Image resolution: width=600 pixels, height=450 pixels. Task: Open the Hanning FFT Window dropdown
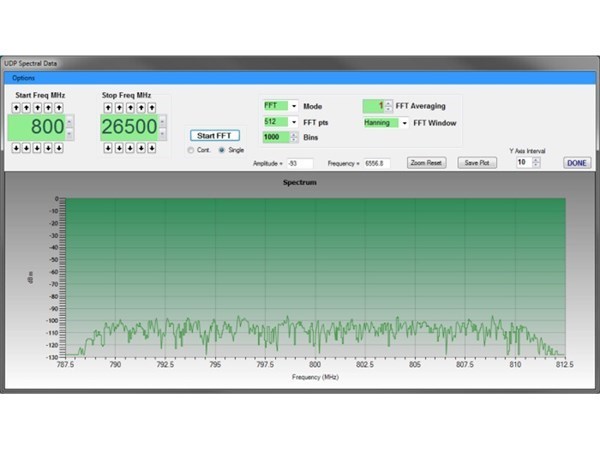tap(404, 123)
